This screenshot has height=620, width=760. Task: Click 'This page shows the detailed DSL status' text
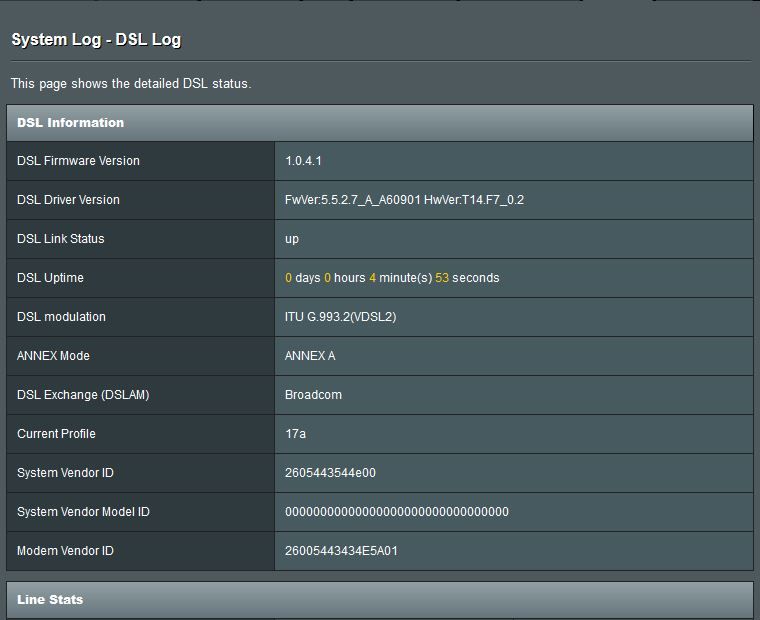point(131,83)
